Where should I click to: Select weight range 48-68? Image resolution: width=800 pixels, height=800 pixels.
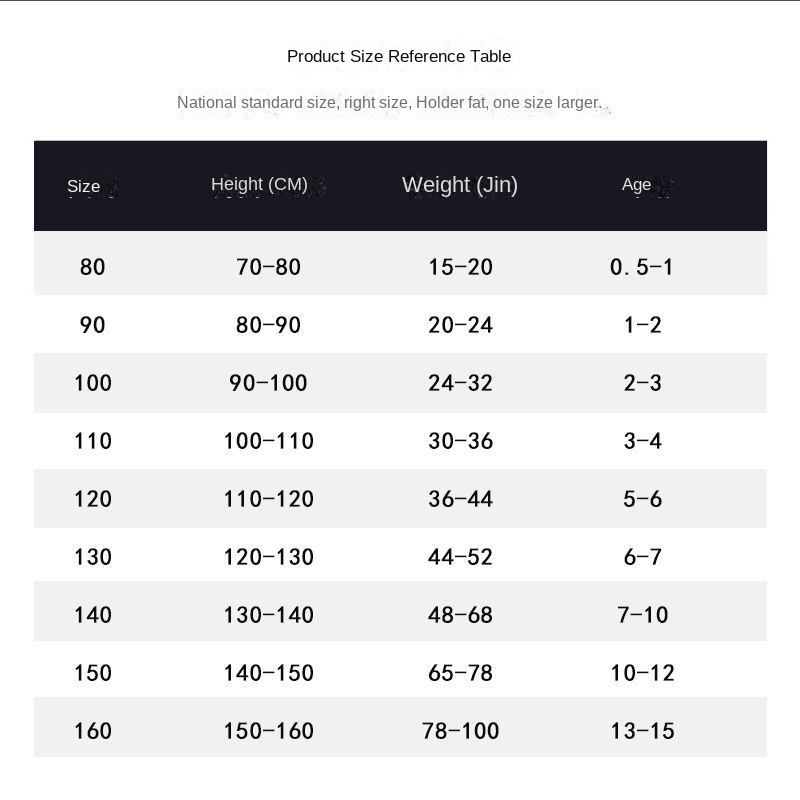click(460, 615)
